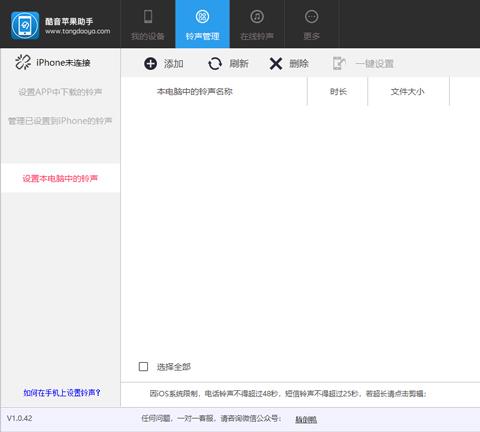Open the 我的设备 phone icon tab

tap(148, 16)
